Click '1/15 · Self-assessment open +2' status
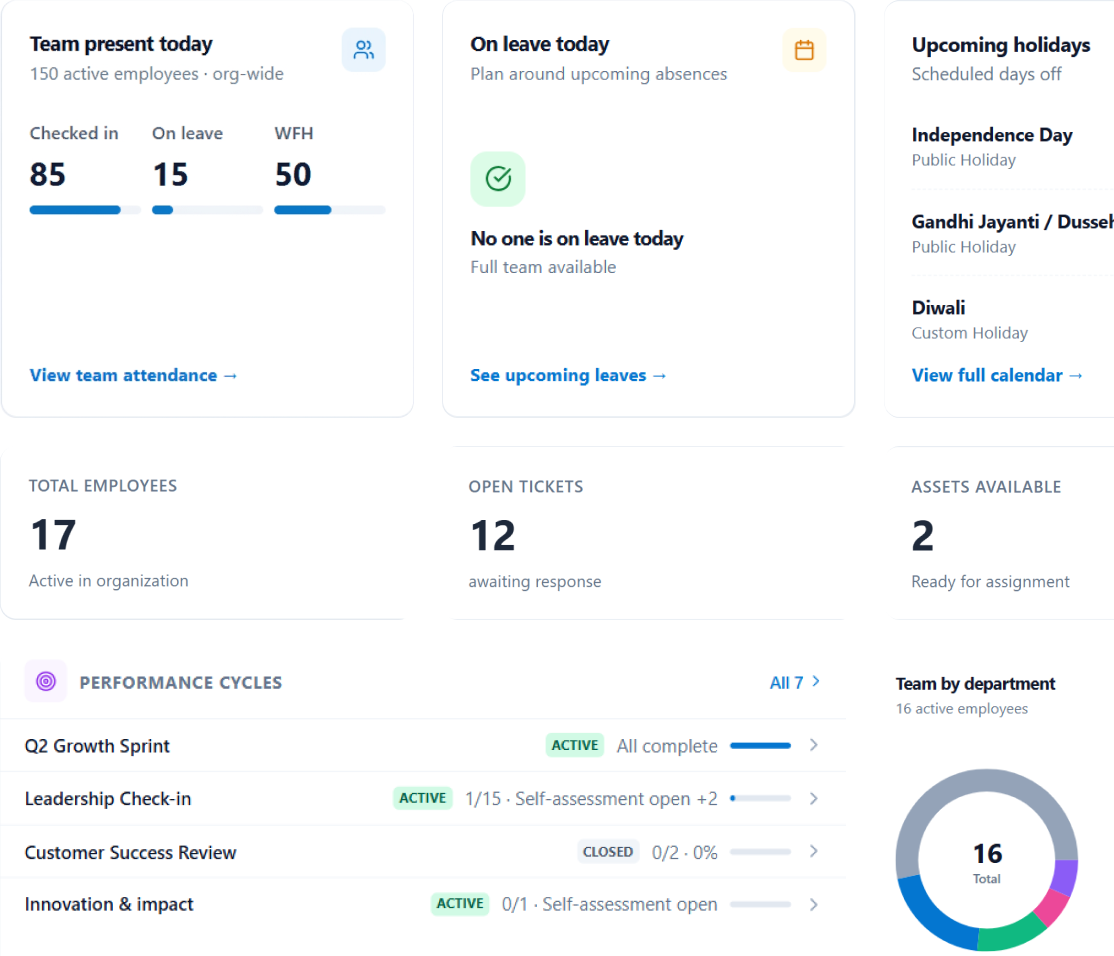The image size is (1114, 956). click(591, 798)
